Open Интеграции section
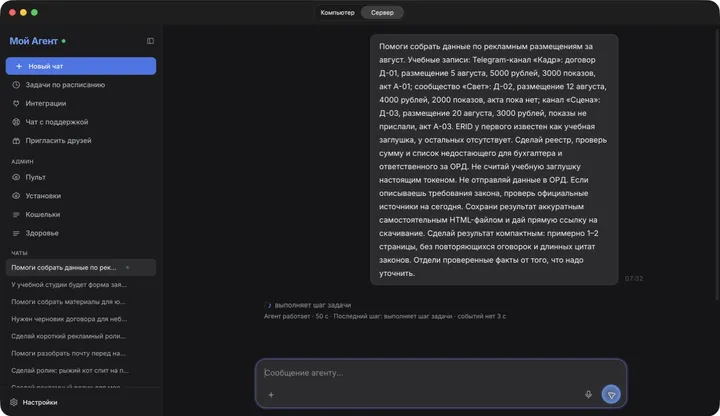This screenshot has width=720, height=416. 81,103
